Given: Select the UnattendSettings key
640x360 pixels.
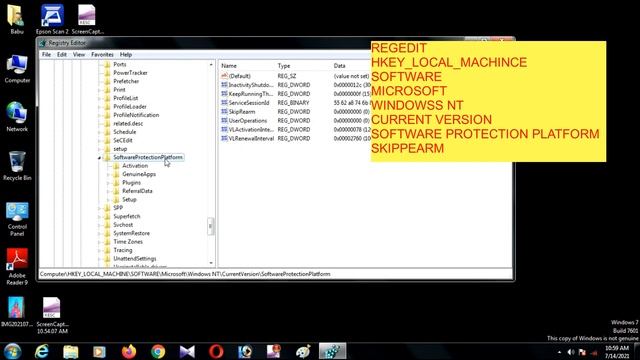Looking at the screenshot, I should pyautogui.click(x=135, y=259).
